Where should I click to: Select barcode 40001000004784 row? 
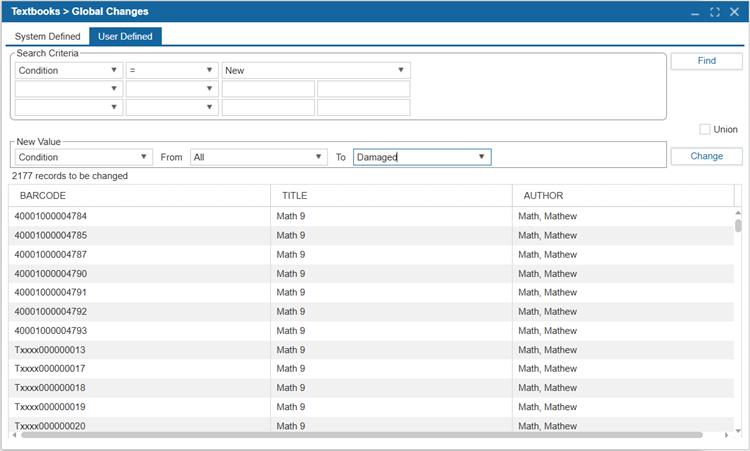371,216
